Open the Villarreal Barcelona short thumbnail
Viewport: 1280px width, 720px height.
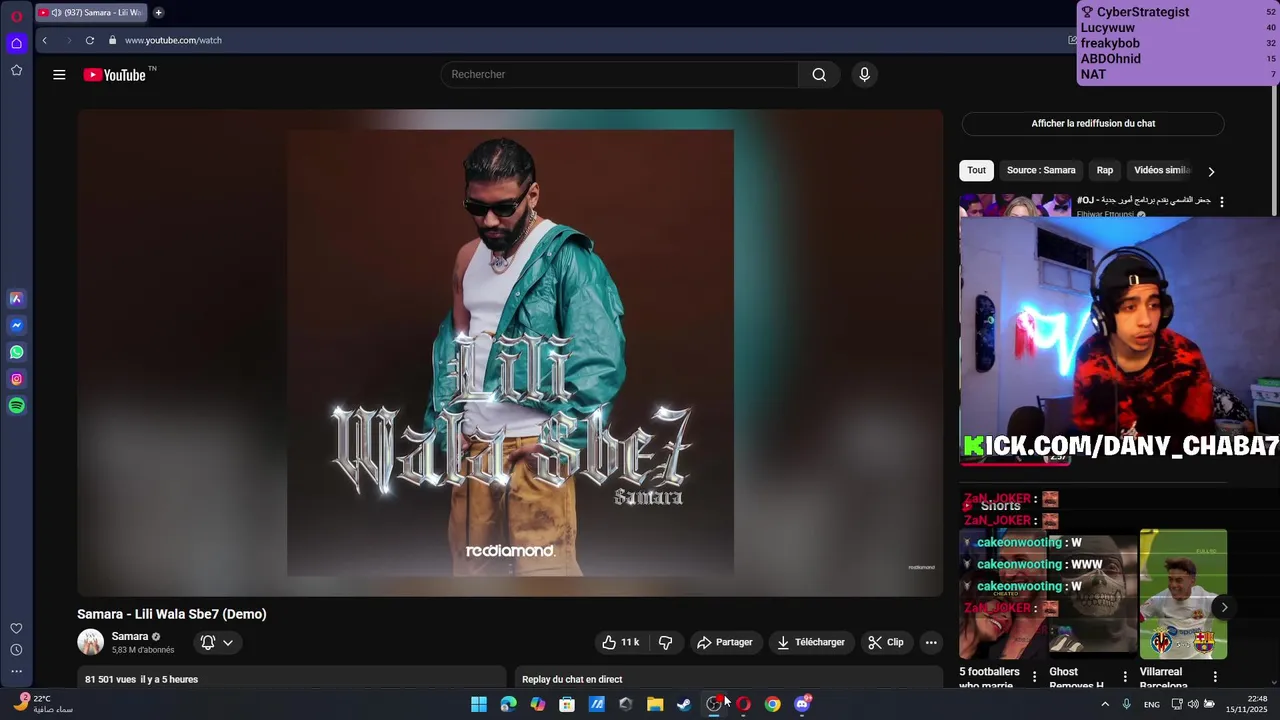pos(1183,594)
